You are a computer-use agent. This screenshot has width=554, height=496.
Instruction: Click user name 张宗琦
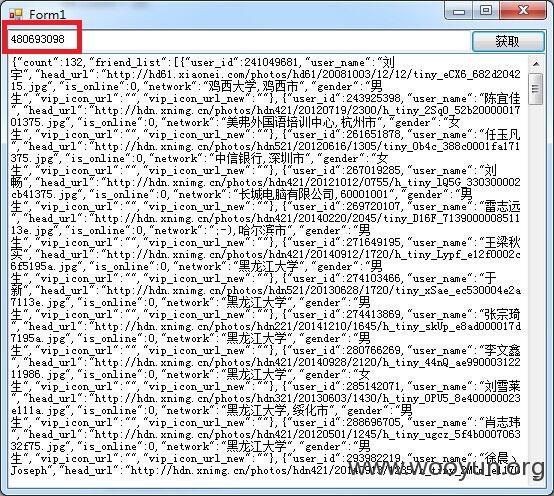tap(502, 314)
